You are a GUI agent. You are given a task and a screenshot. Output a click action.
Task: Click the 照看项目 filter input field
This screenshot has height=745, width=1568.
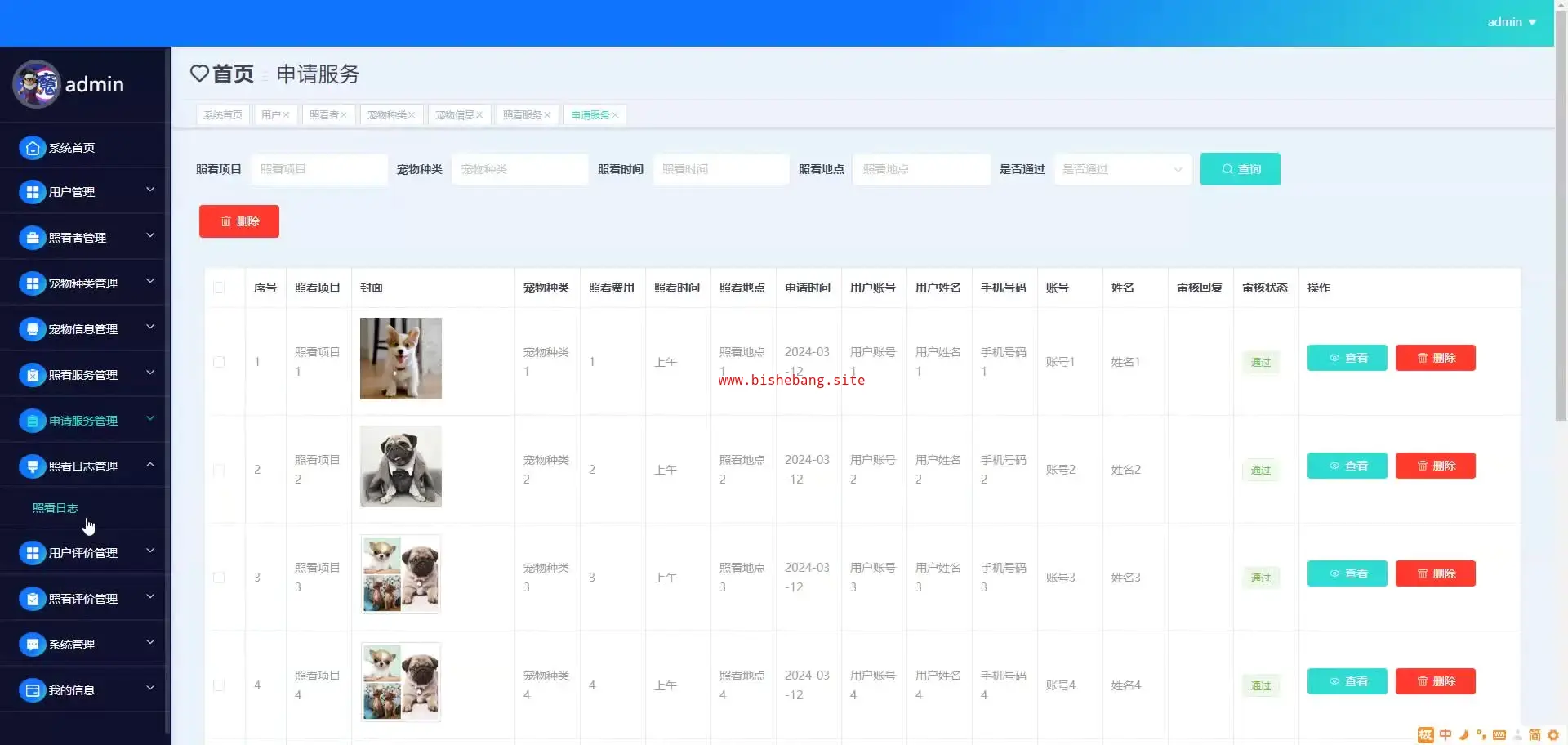(x=319, y=169)
